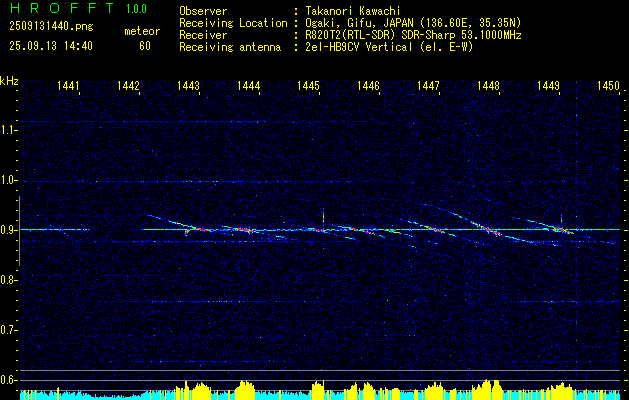Click the 1445 time marker
629x400 pixels.
[x=308, y=85]
